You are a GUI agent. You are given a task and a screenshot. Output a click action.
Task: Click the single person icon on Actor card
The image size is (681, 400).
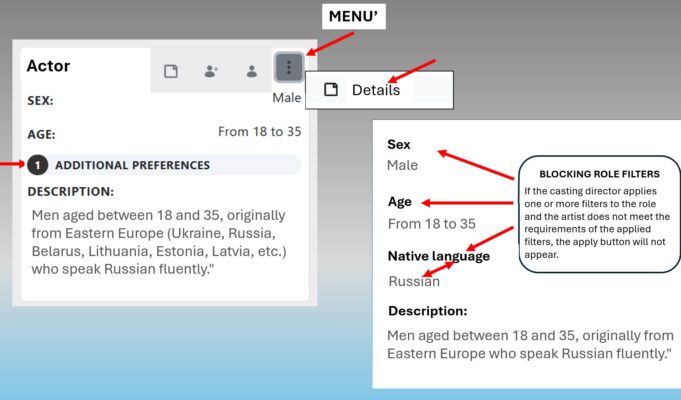point(252,71)
